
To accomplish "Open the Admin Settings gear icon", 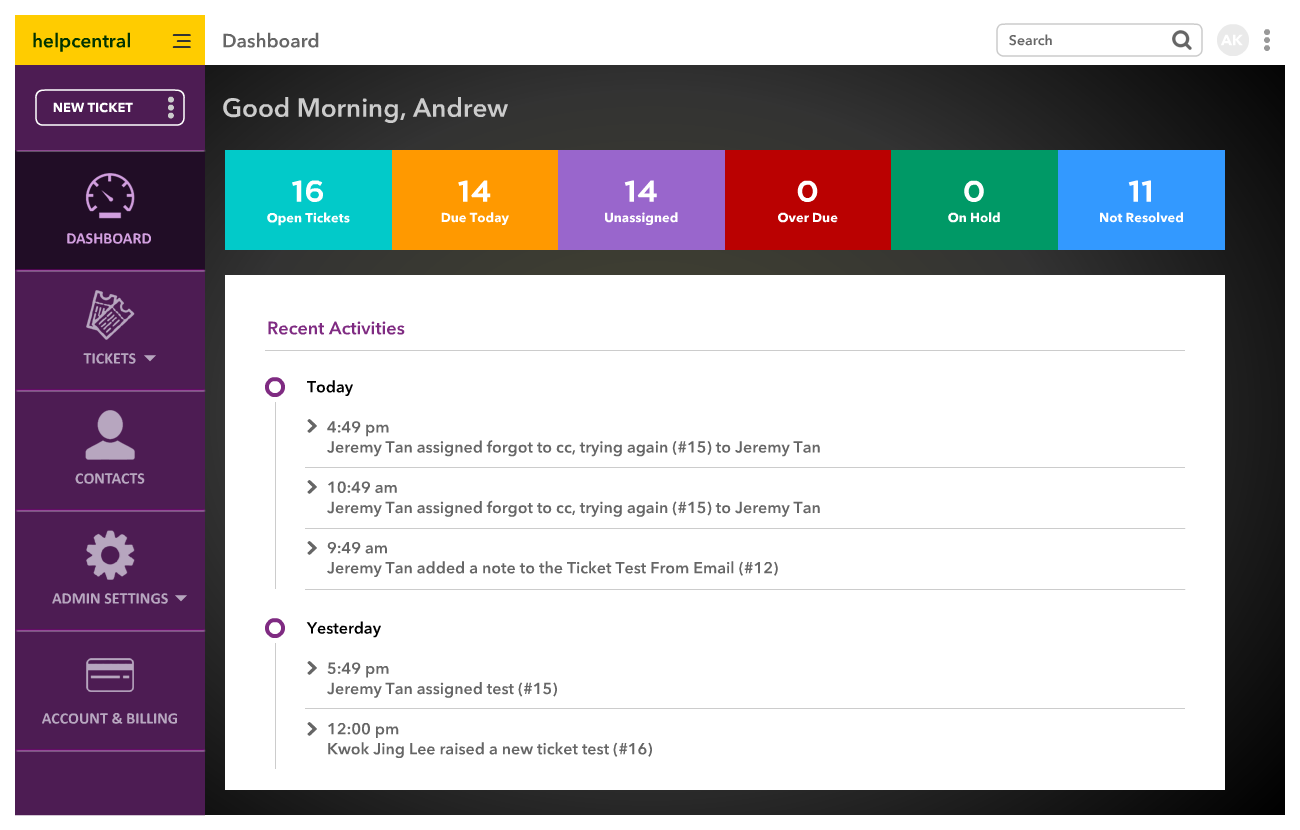I will tap(110, 555).
